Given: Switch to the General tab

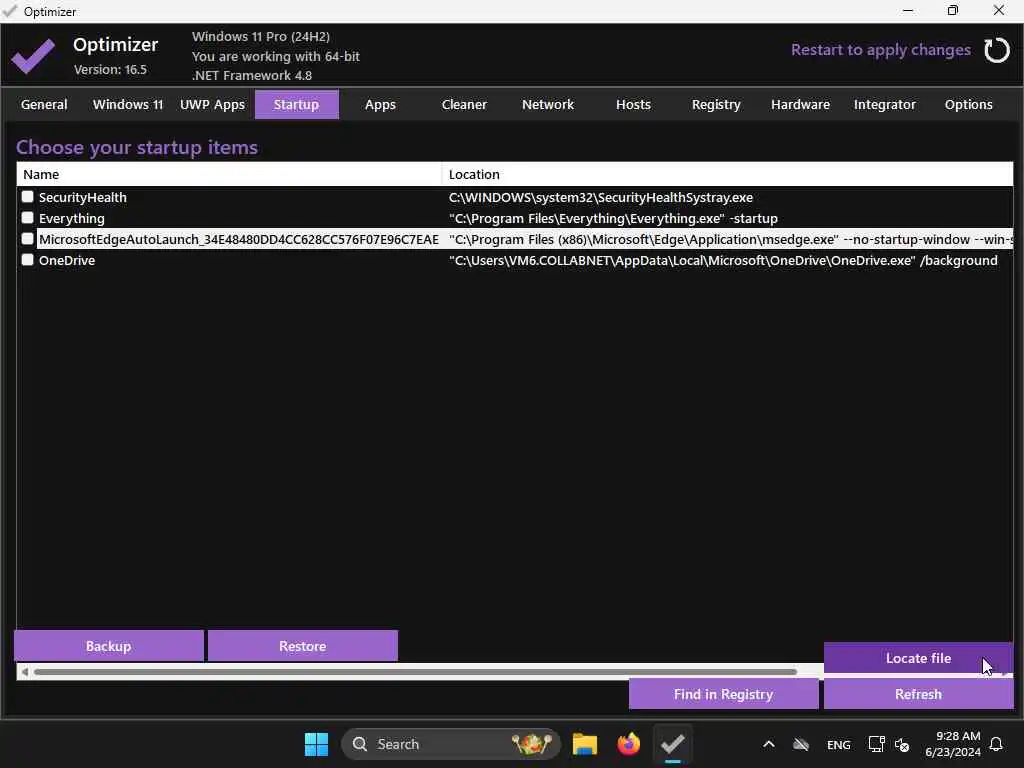Looking at the screenshot, I should coord(44,104).
